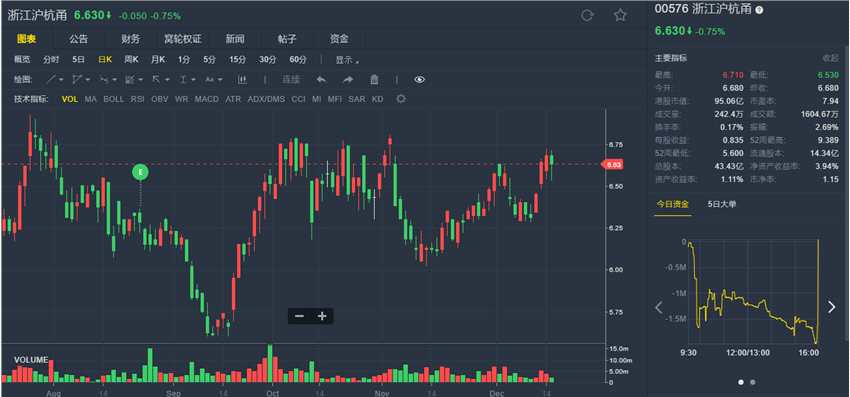The width and height of the screenshot is (850, 397).
Task: Expand the text tool dropdown arrow
Action: 220,80
